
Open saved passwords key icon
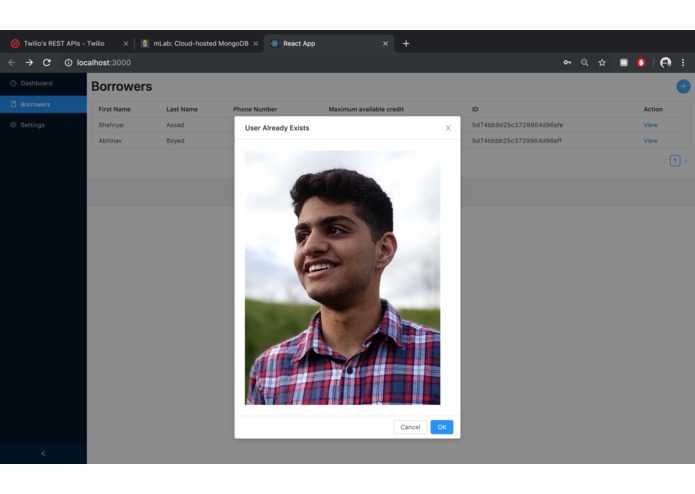point(567,62)
